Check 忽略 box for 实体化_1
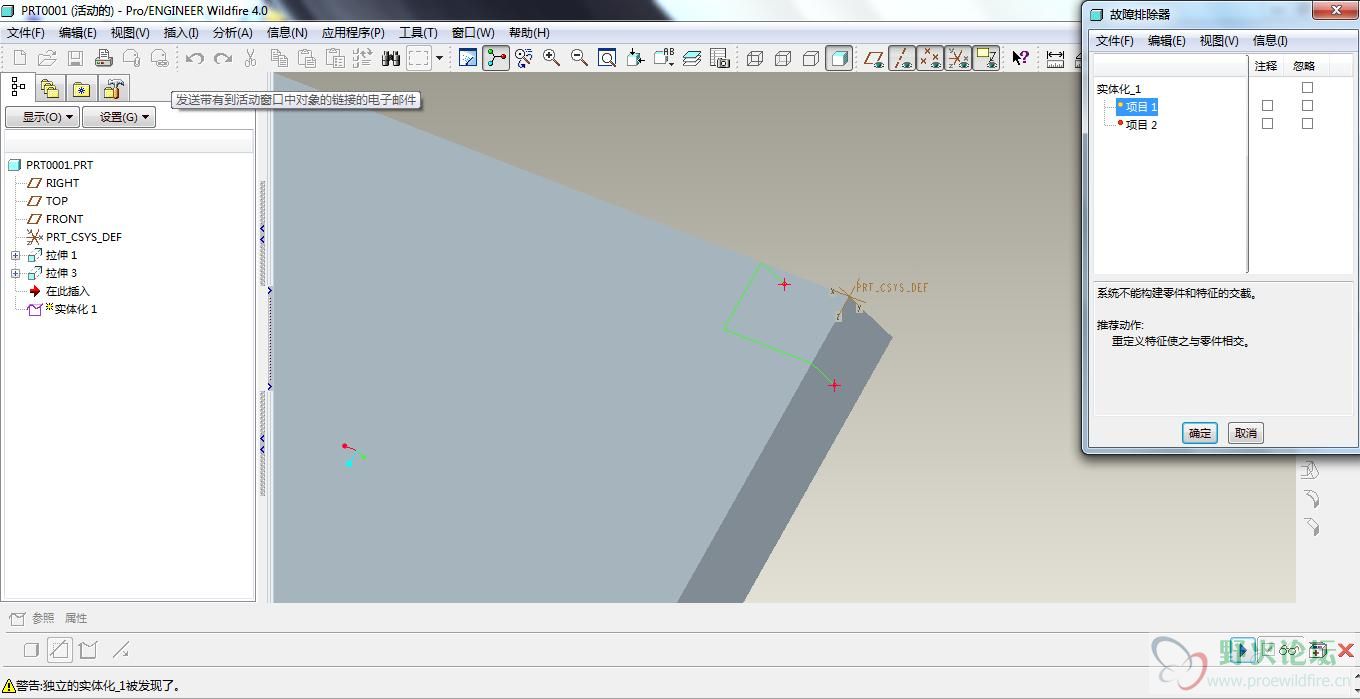This screenshot has width=1360, height=699. click(x=1307, y=88)
